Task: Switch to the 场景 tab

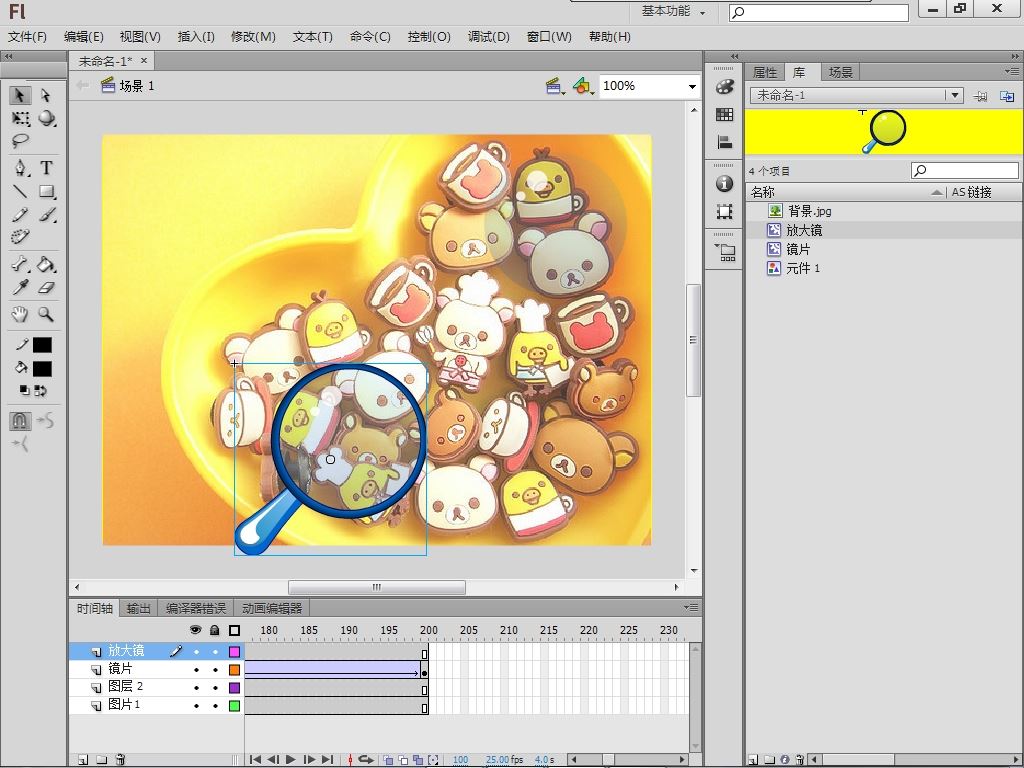Action: tap(841, 72)
